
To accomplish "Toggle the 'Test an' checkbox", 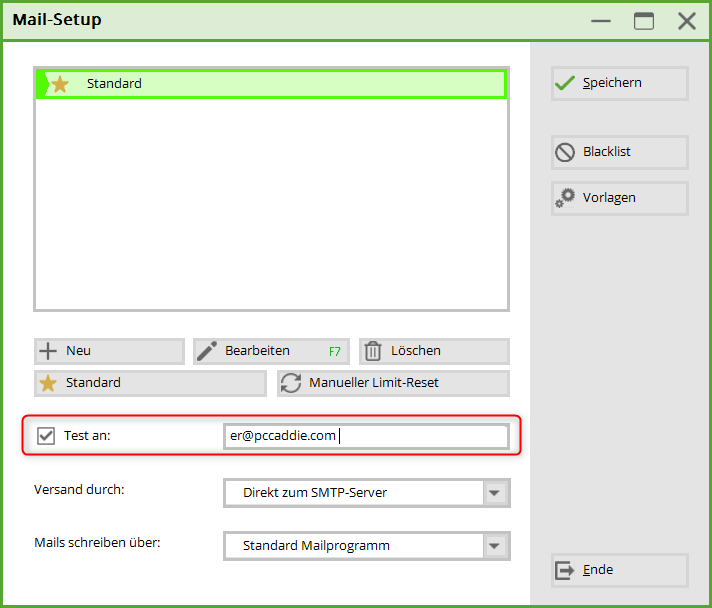I will tap(46, 436).
